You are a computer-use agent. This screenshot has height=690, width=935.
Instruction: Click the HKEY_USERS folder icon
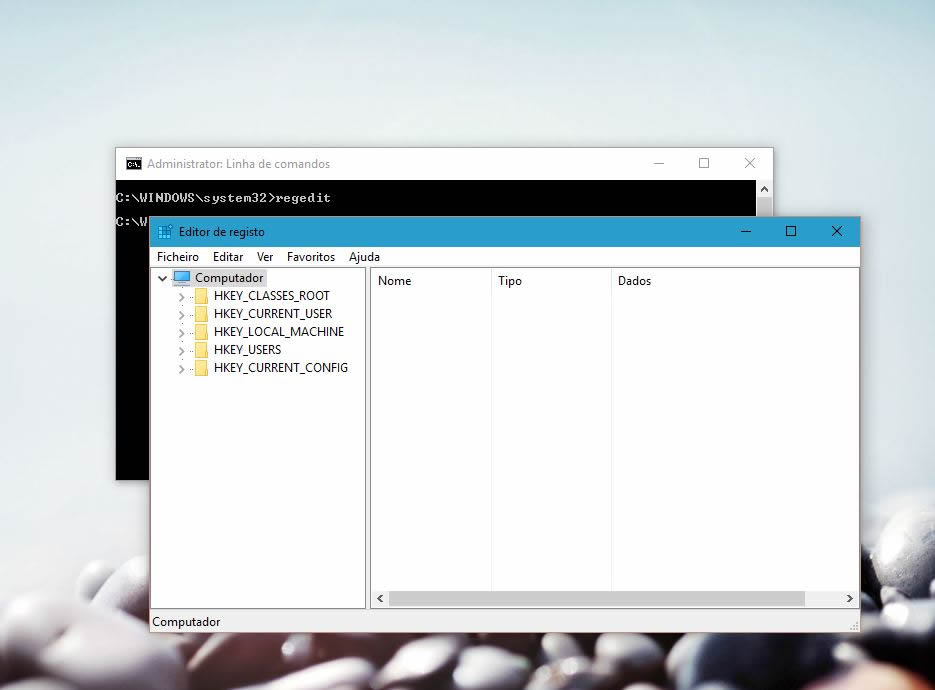[200, 349]
